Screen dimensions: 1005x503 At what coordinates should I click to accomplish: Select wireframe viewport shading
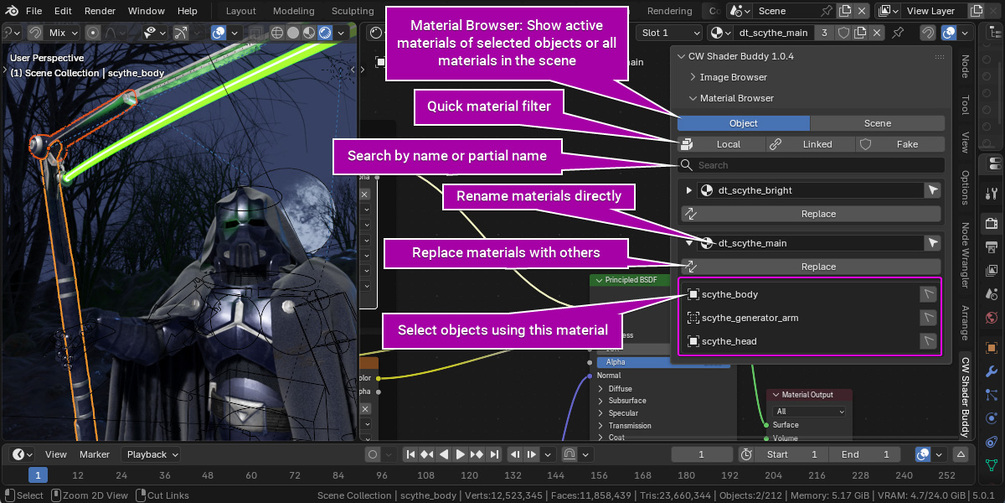(x=277, y=33)
